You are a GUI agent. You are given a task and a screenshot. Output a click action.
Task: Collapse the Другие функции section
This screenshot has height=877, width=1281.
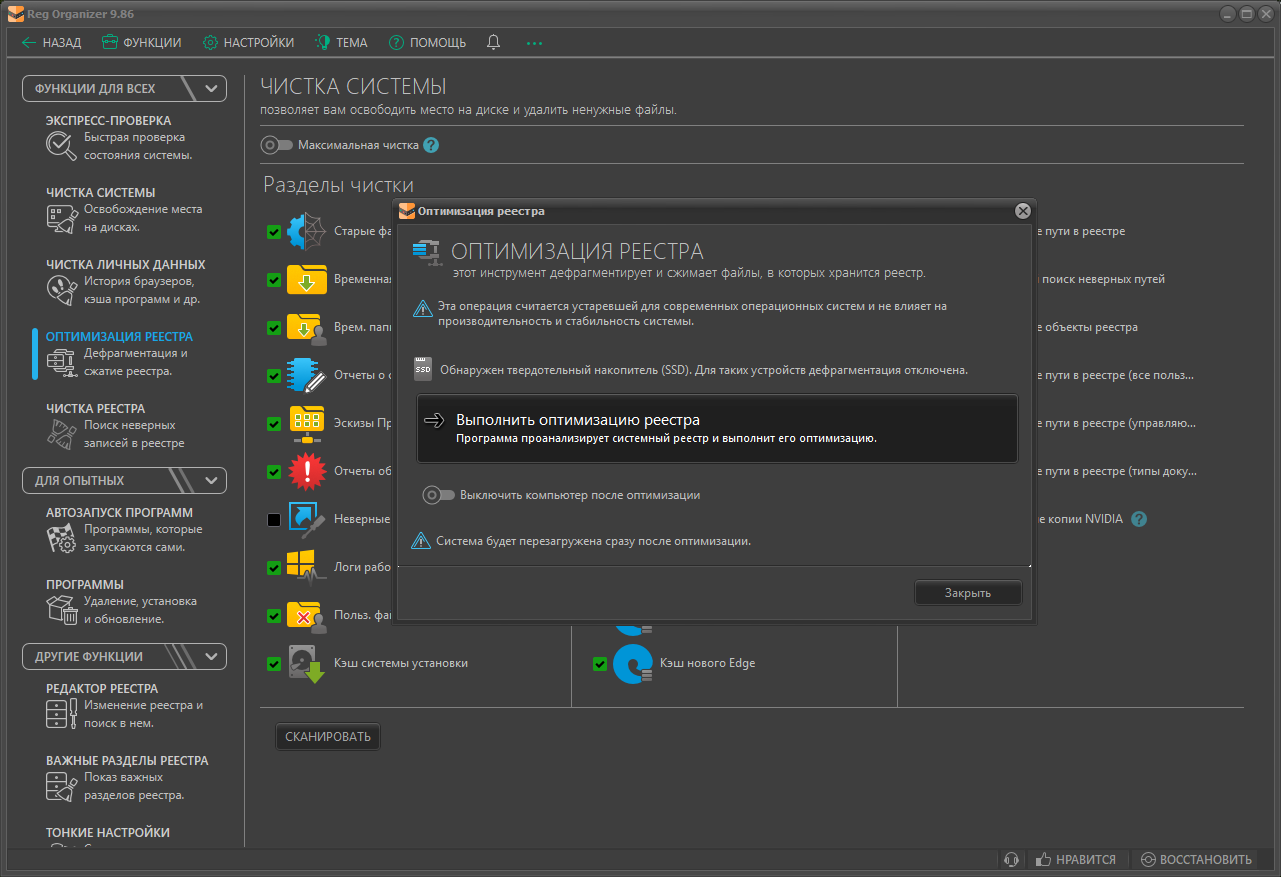tap(211, 657)
